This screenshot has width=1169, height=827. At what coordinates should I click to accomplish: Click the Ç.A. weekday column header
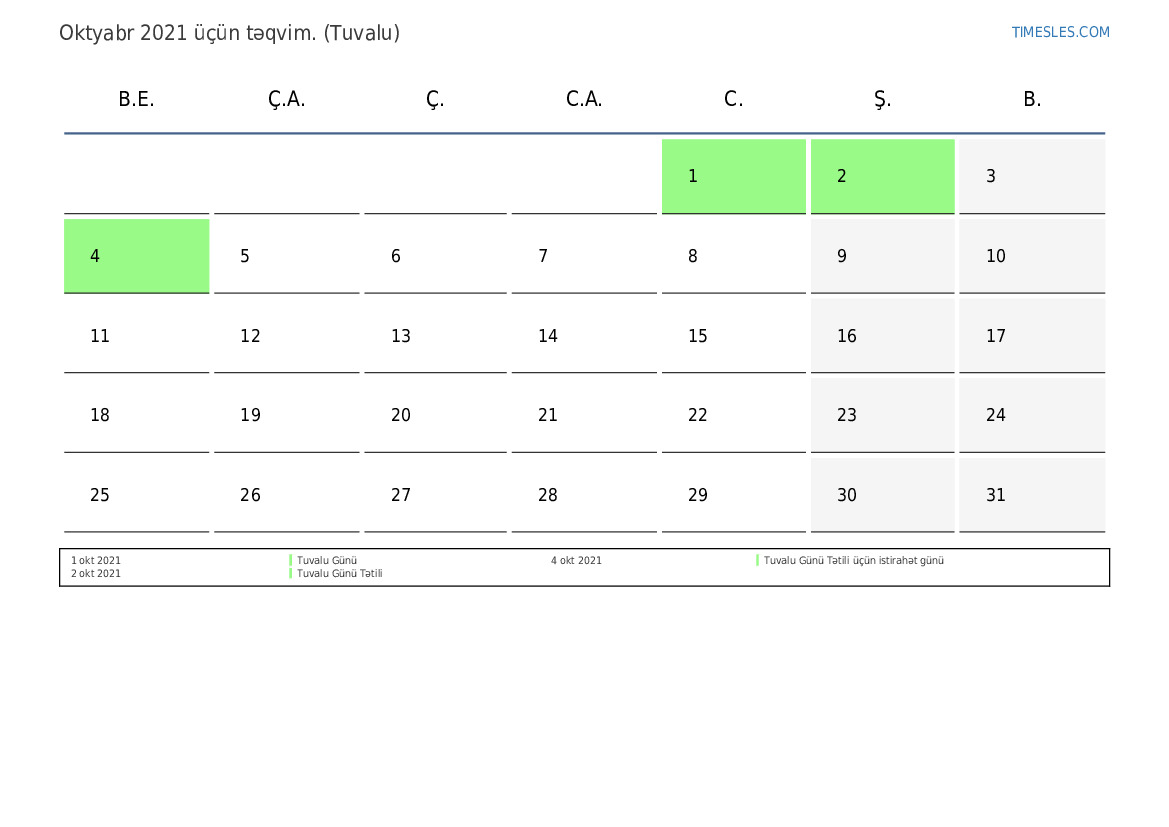pos(286,99)
